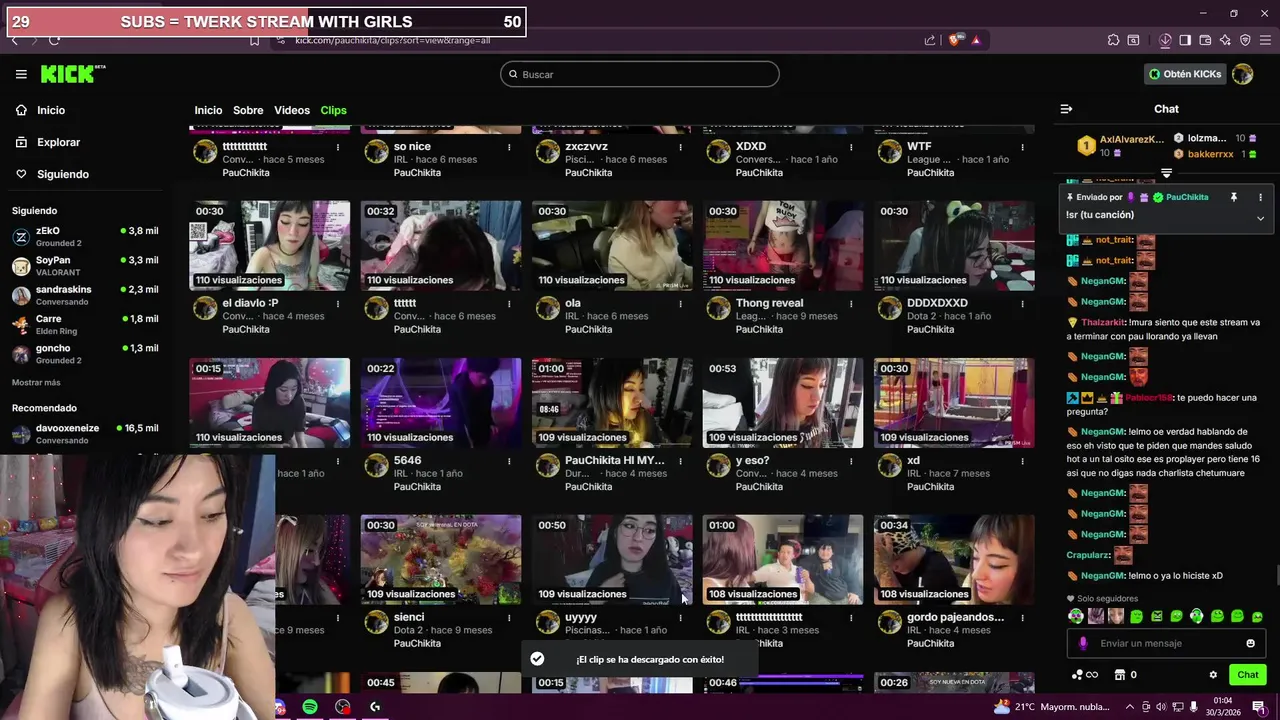Collapse the chat panel arrow icon

tap(1066, 109)
